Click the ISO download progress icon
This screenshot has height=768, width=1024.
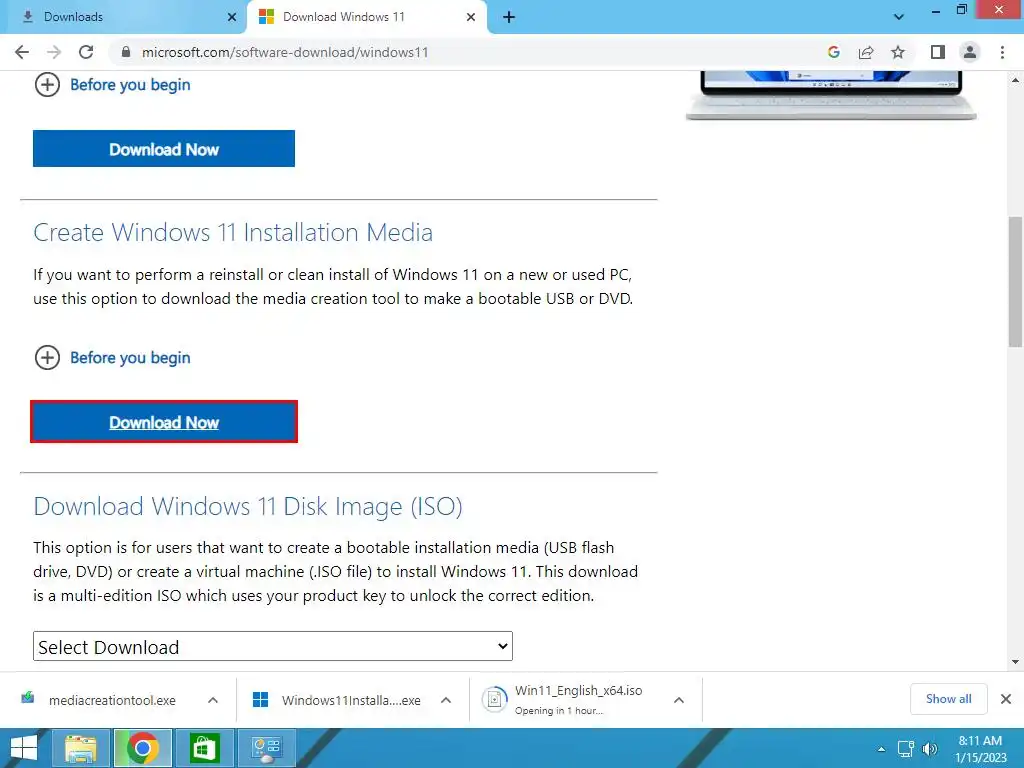click(x=494, y=699)
